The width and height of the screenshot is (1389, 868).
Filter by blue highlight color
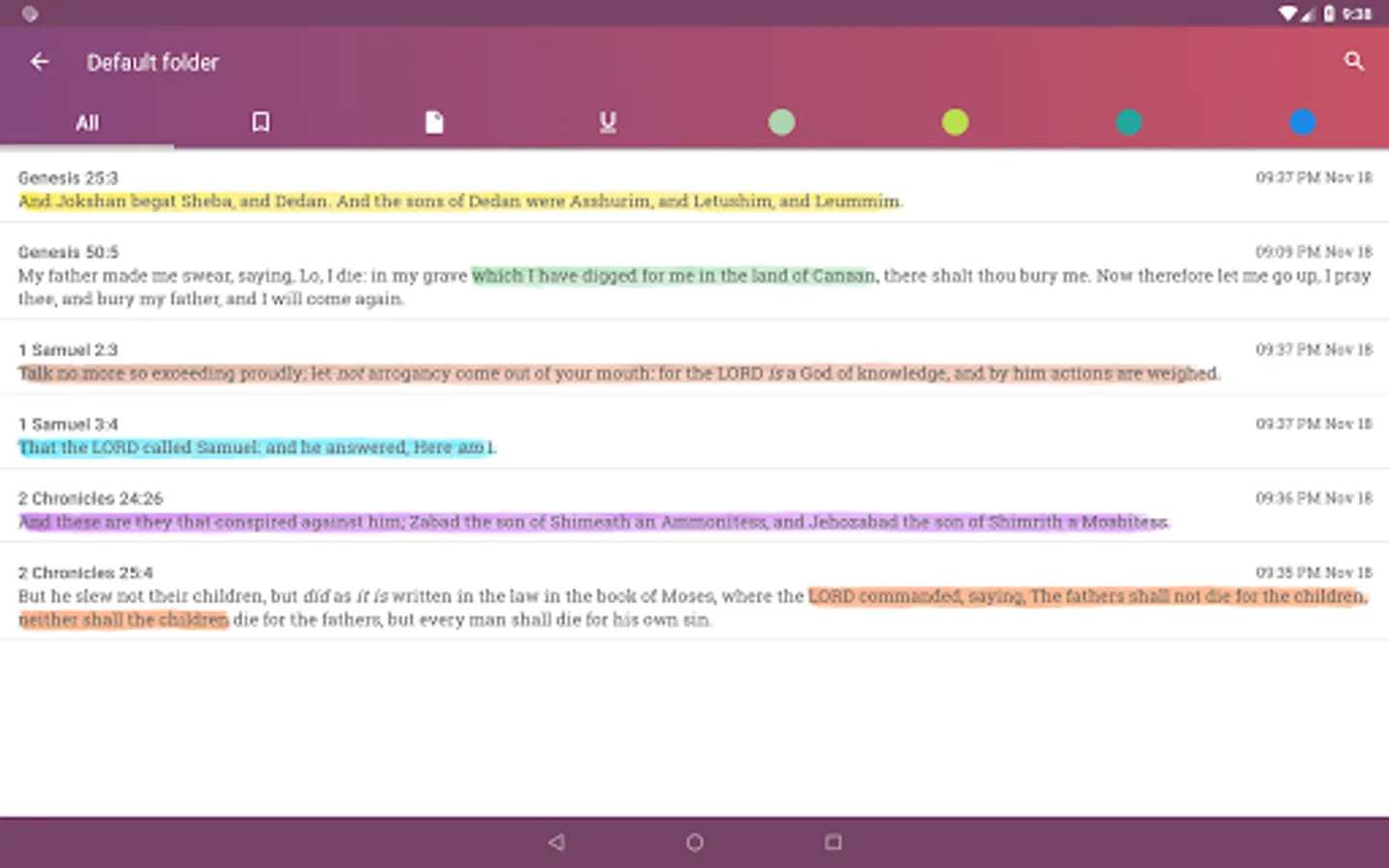1302,122
